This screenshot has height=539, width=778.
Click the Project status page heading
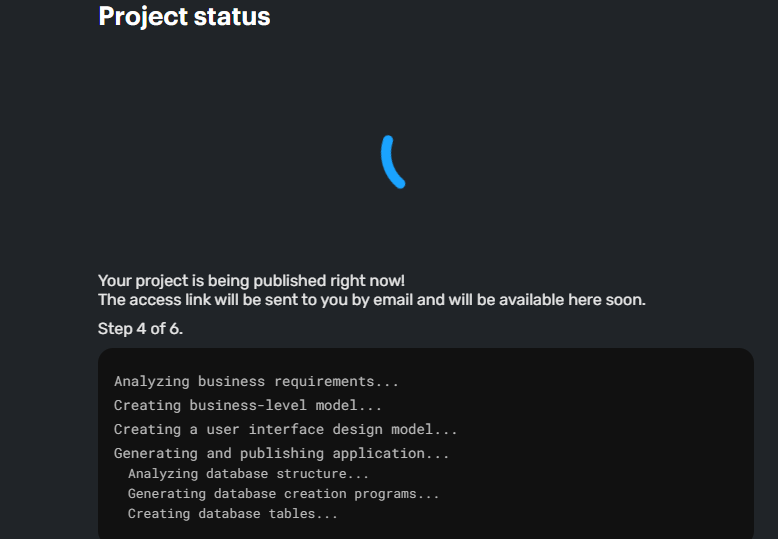[184, 17]
